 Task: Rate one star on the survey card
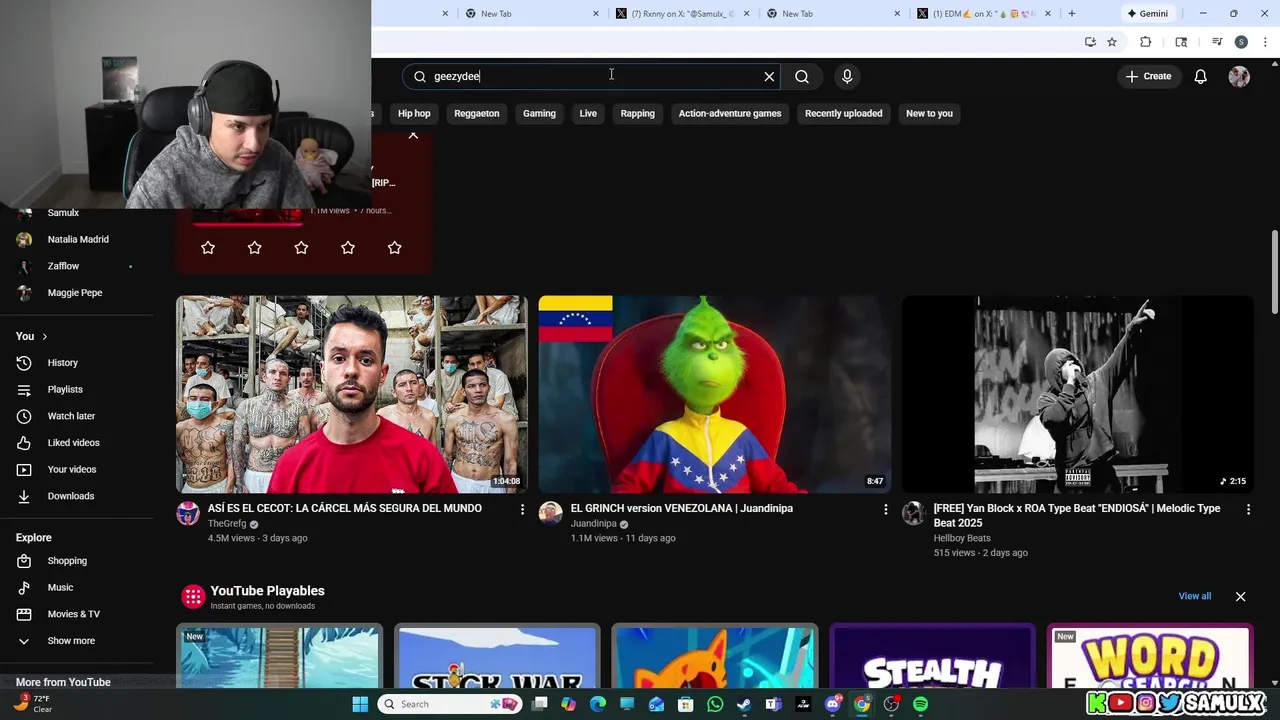[x=208, y=247]
